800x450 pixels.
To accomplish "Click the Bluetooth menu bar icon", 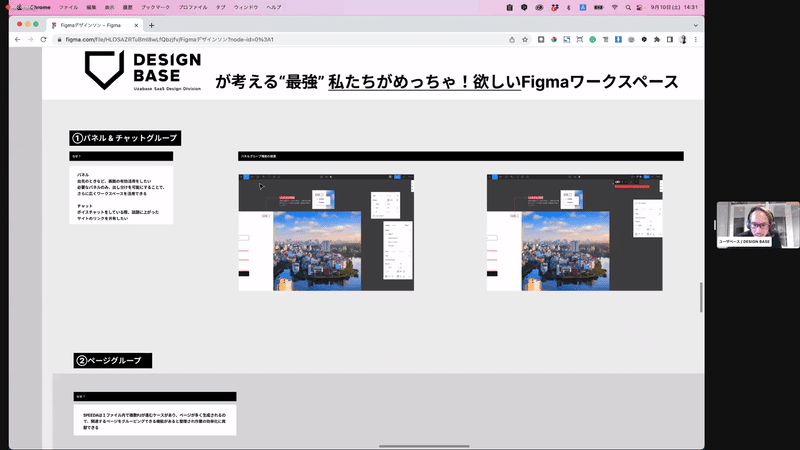I will point(568,7).
